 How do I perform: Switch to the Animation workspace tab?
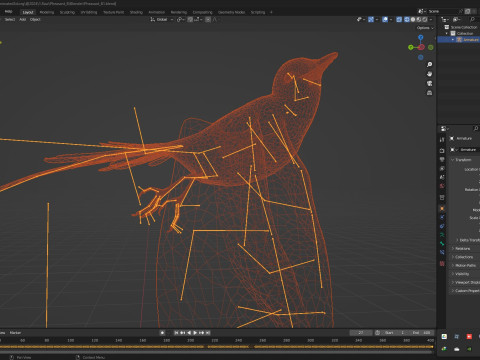click(156, 12)
